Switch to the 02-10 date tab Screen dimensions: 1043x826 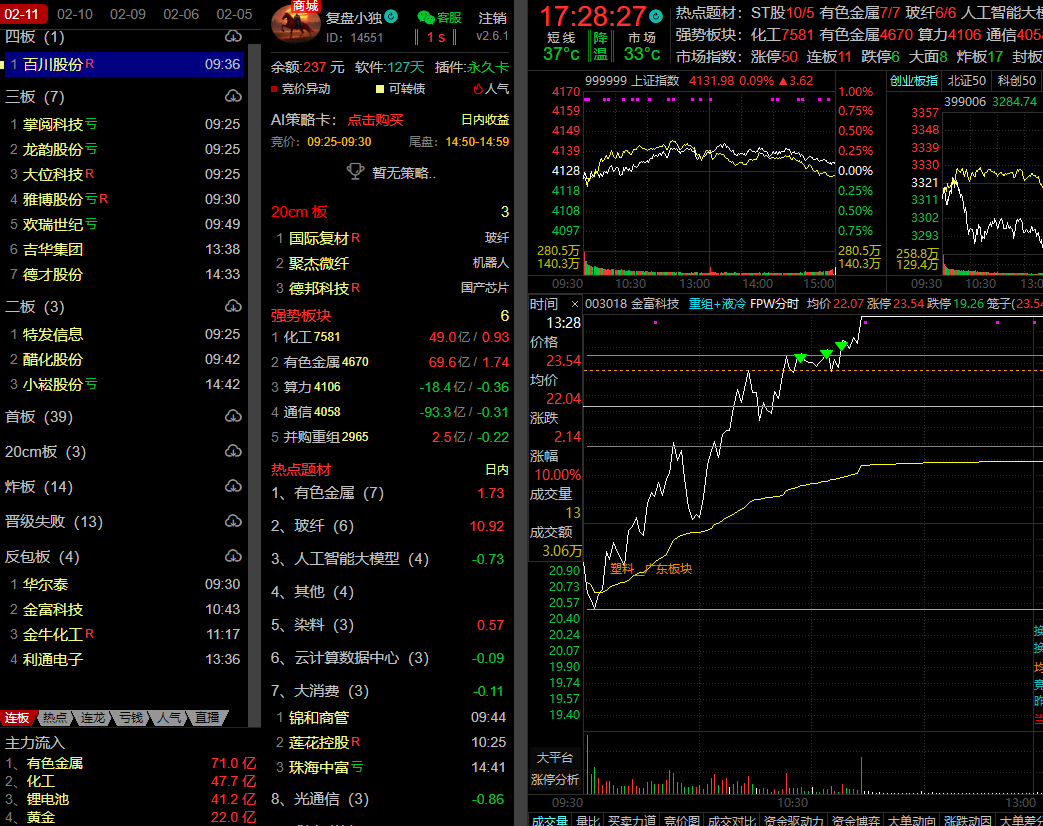75,14
